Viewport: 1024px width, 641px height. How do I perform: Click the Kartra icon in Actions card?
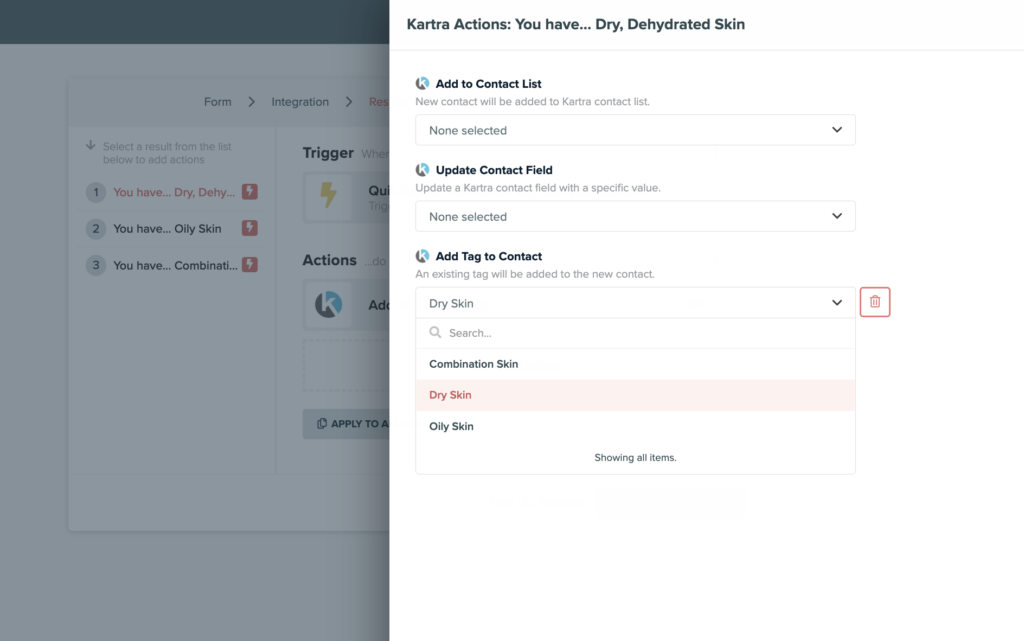[x=328, y=304]
